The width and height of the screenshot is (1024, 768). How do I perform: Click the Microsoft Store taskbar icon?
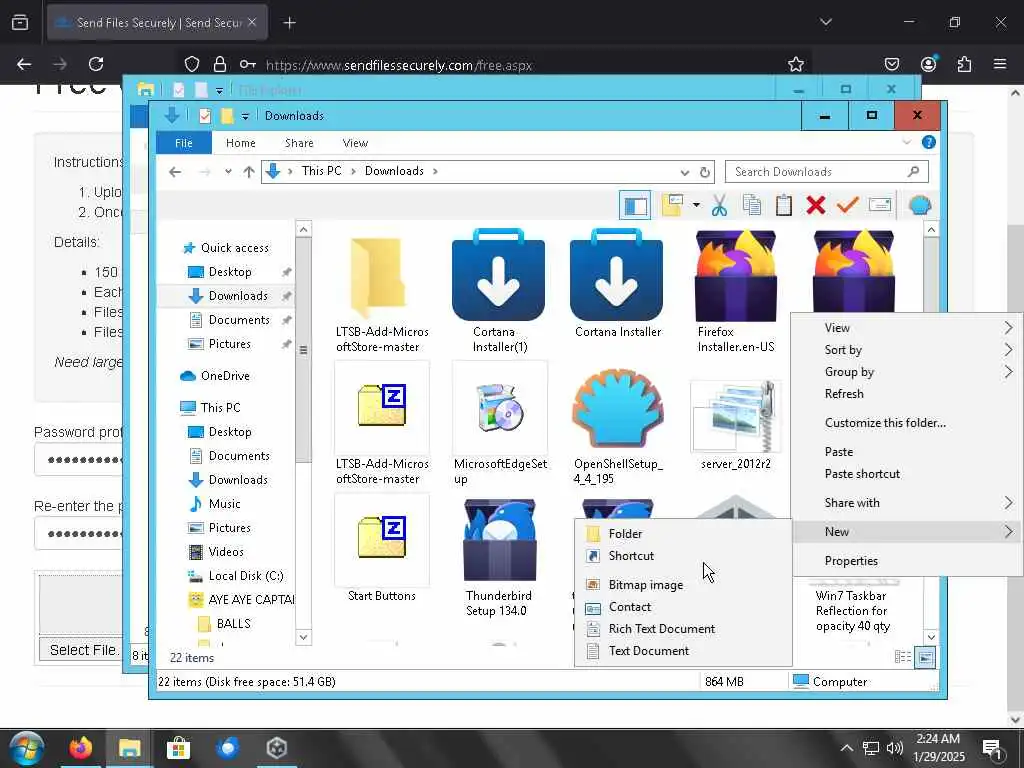(178, 748)
